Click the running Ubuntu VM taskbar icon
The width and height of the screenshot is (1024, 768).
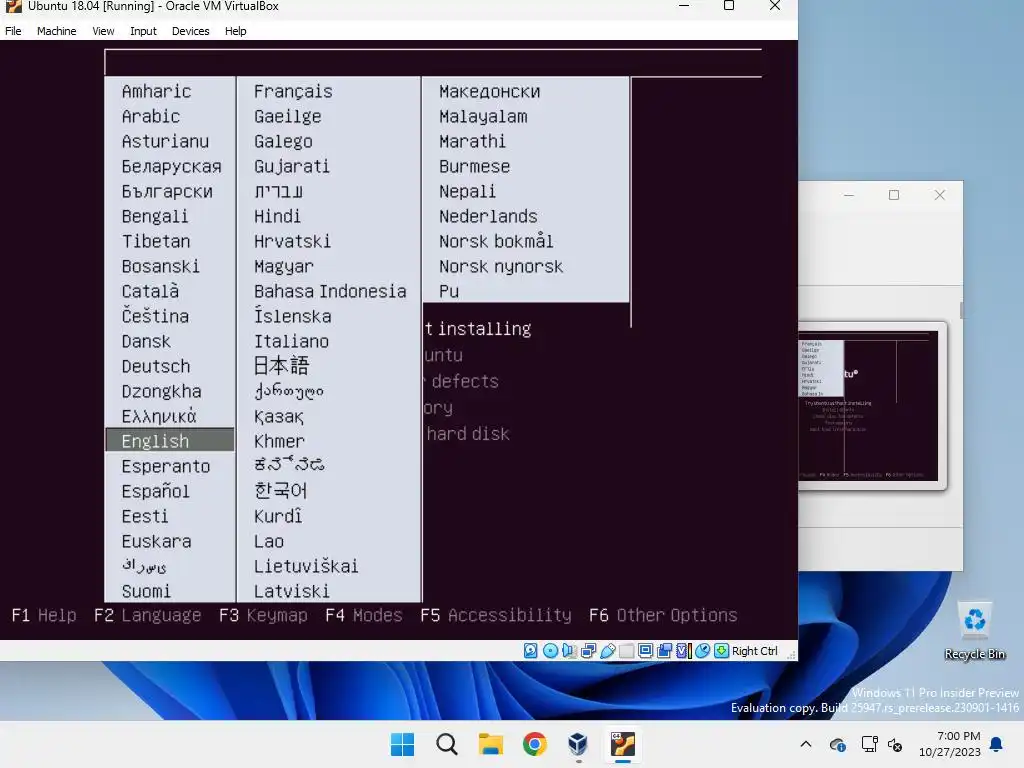pos(622,744)
